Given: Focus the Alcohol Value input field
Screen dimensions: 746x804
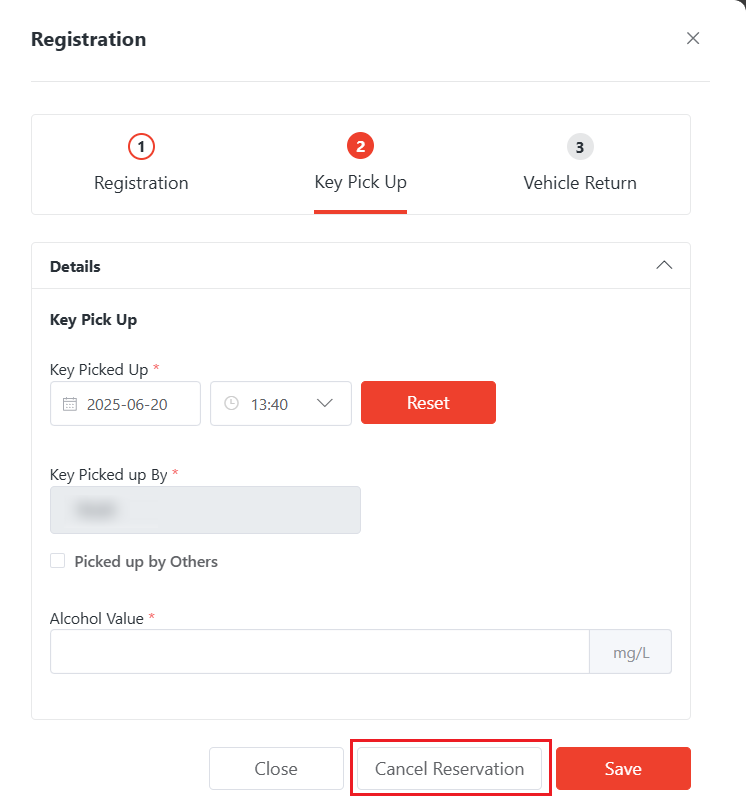Looking at the screenshot, I should pyautogui.click(x=320, y=652).
